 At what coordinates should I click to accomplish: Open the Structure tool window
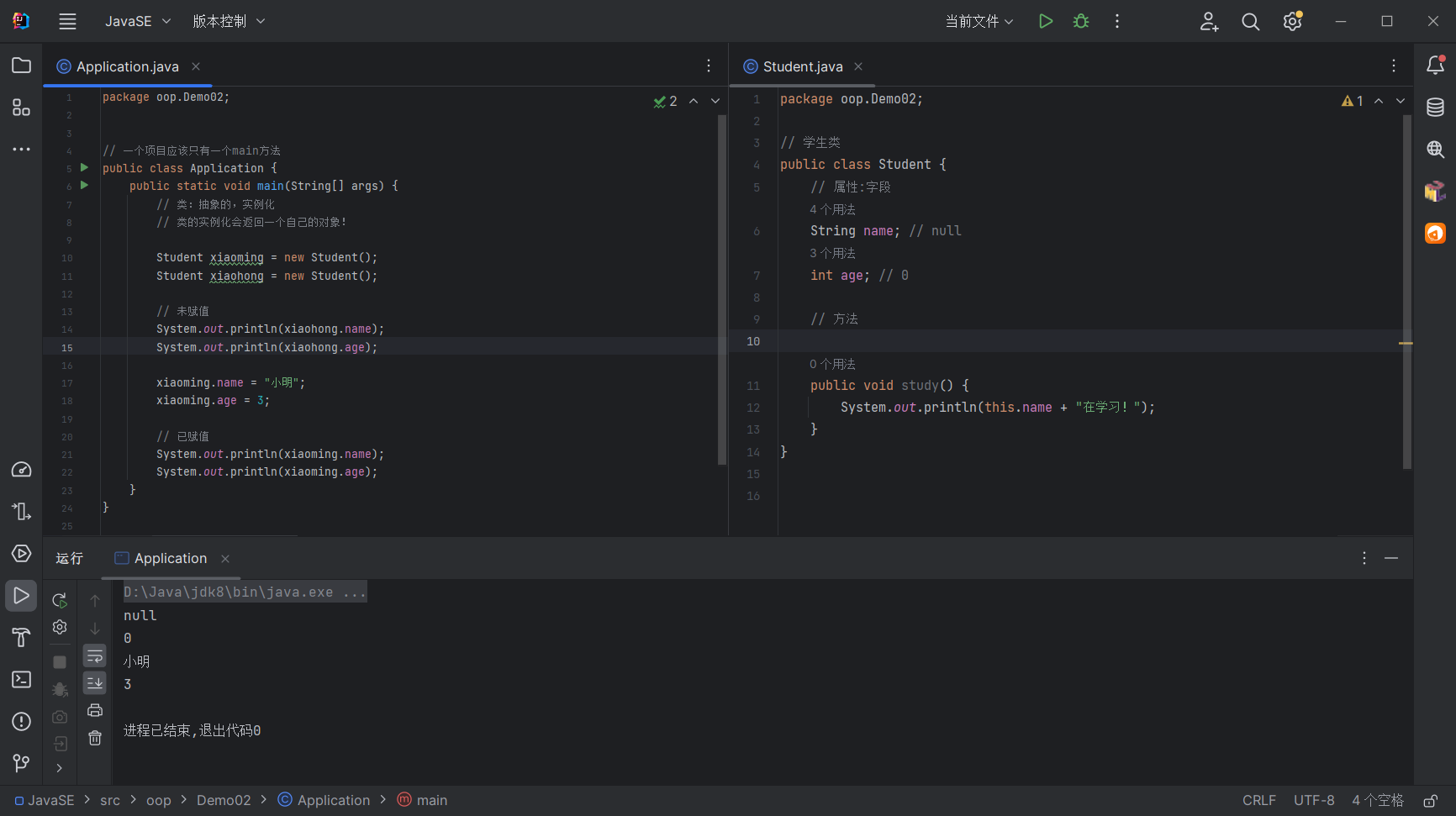pos(21,108)
